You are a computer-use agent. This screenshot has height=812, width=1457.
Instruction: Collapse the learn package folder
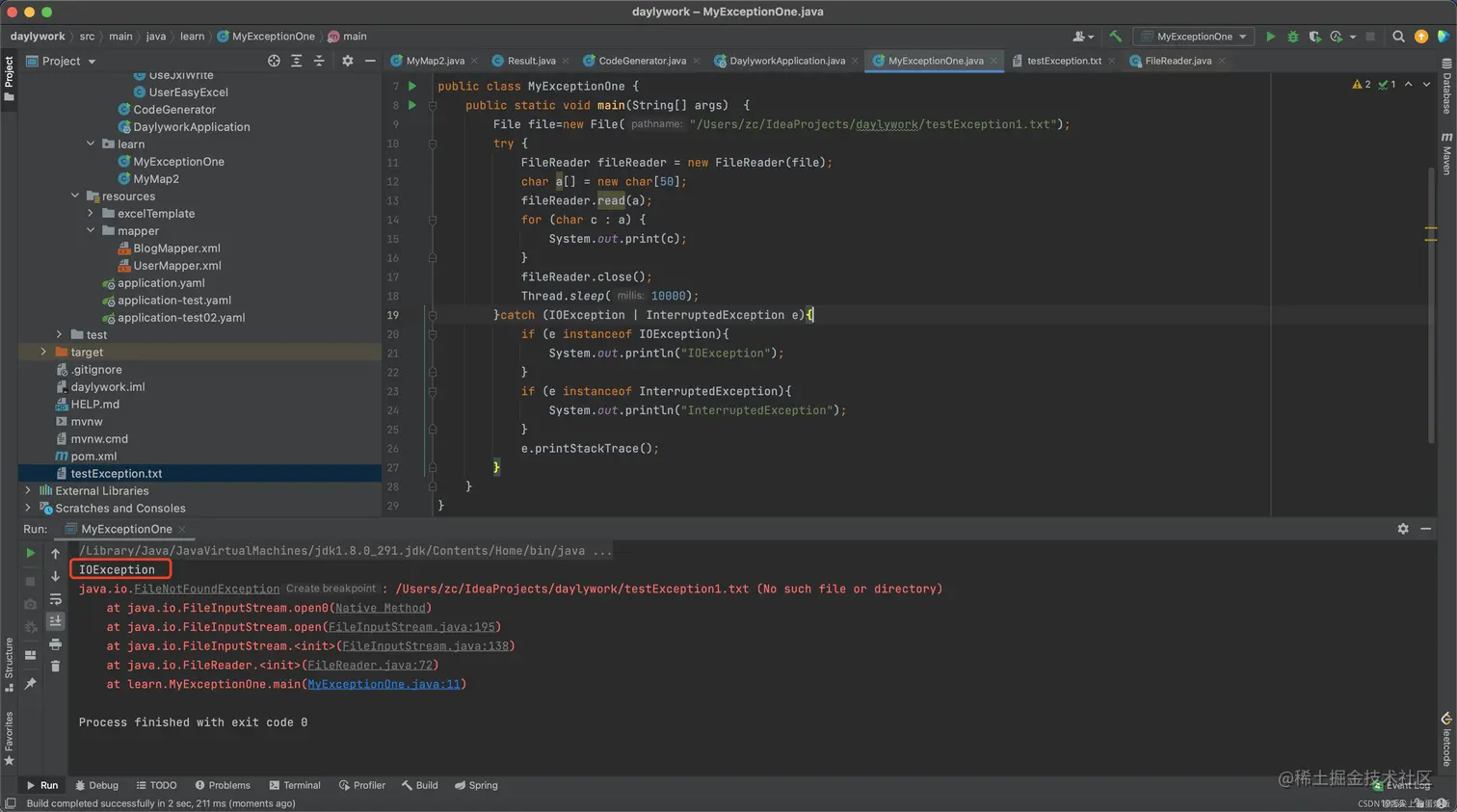coord(91,144)
